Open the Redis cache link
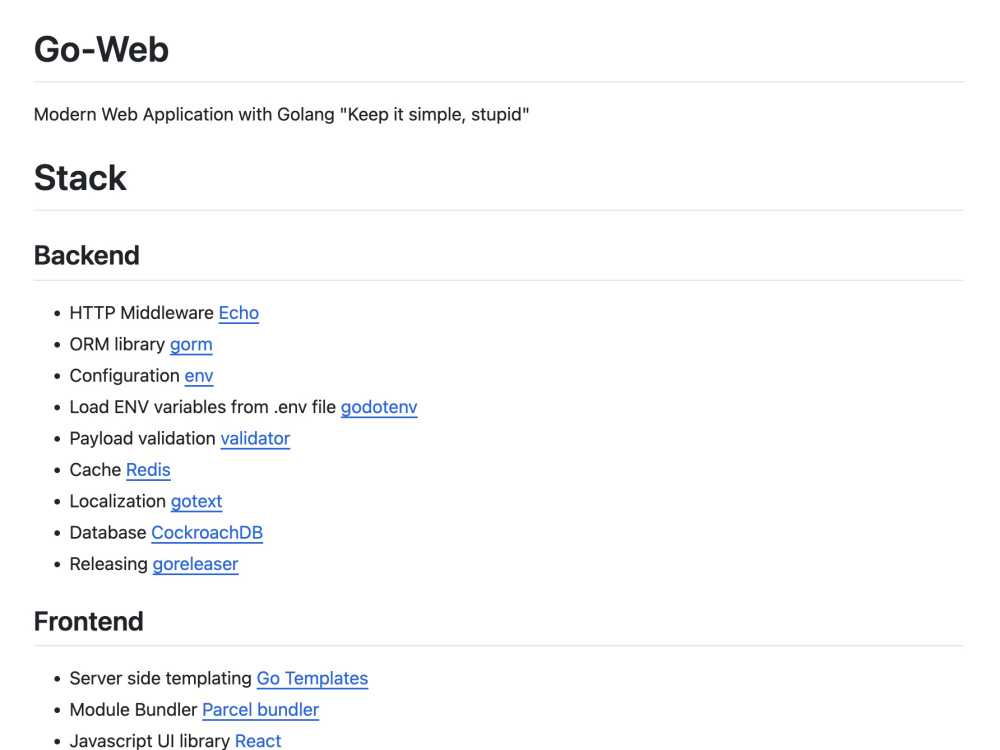 [148, 470]
